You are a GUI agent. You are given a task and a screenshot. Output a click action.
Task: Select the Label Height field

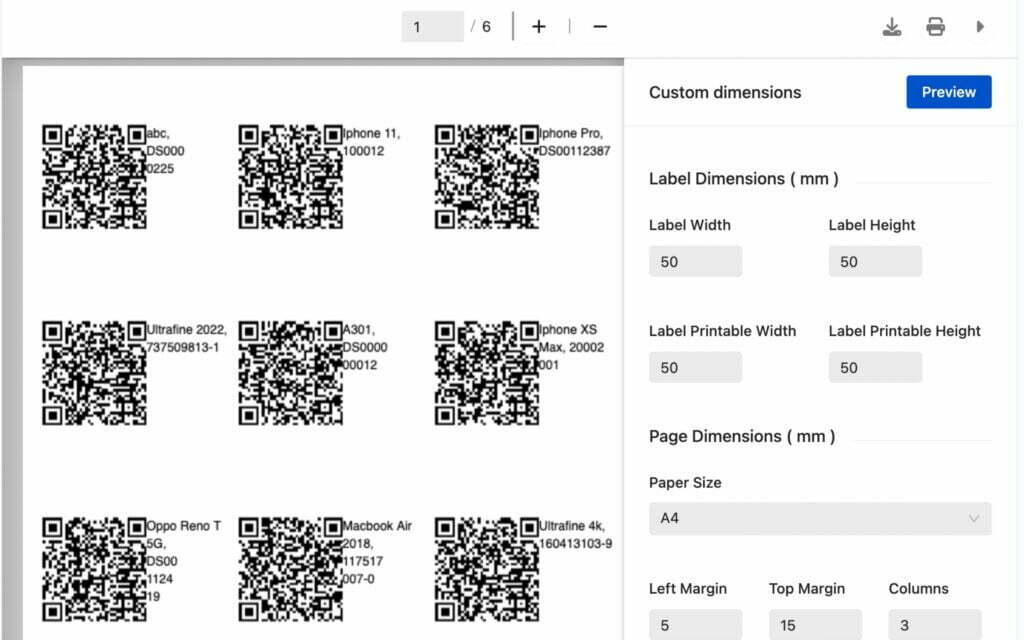(x=875, y=261)
